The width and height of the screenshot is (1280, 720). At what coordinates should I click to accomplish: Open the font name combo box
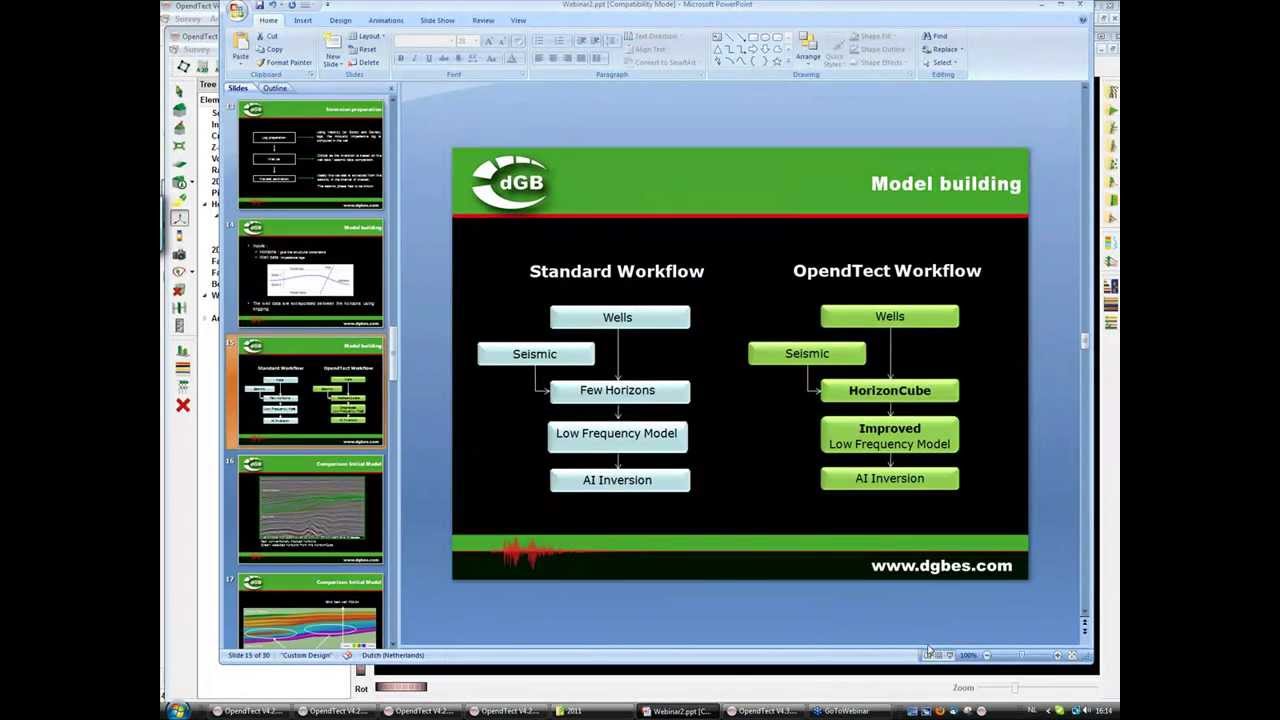(424, 41)
